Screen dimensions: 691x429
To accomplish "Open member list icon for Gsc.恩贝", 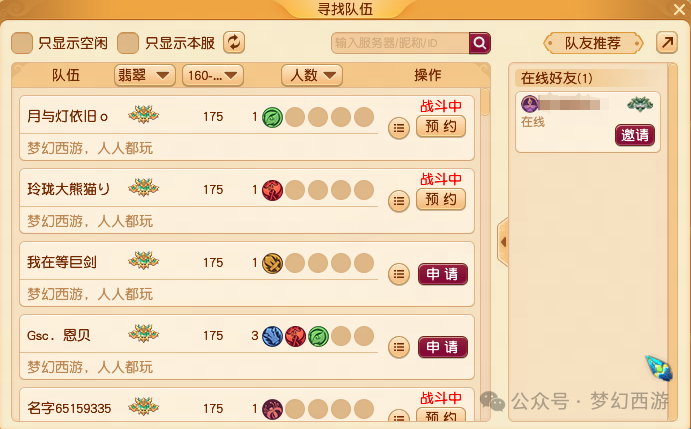I will (x=399, y=347).
